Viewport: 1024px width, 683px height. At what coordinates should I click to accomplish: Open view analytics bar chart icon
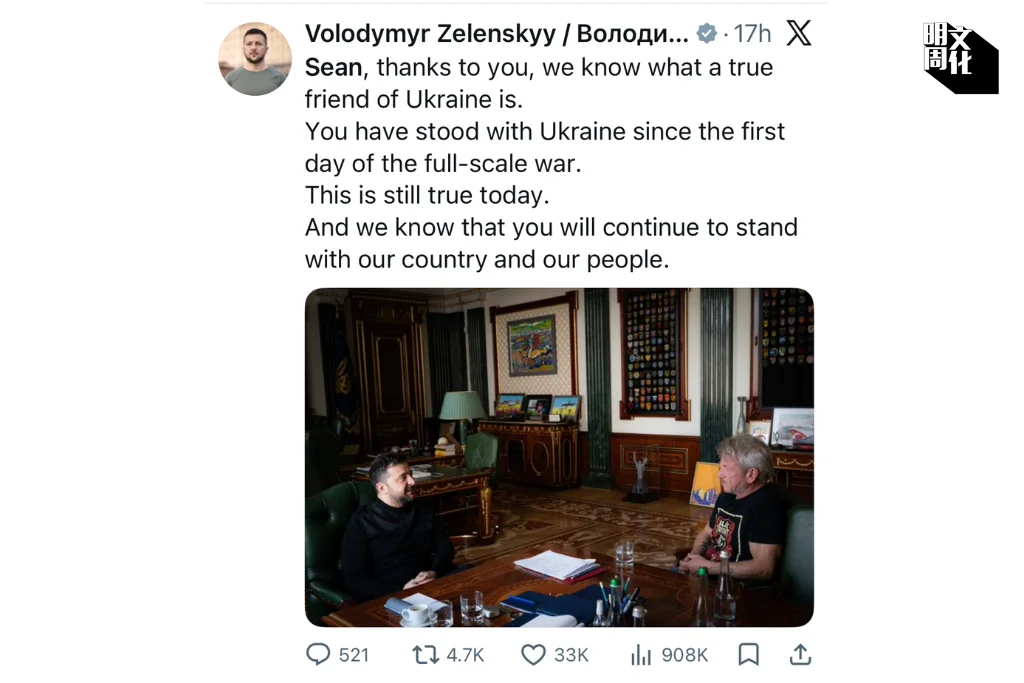pyautogui.click(x=641, y=654)
